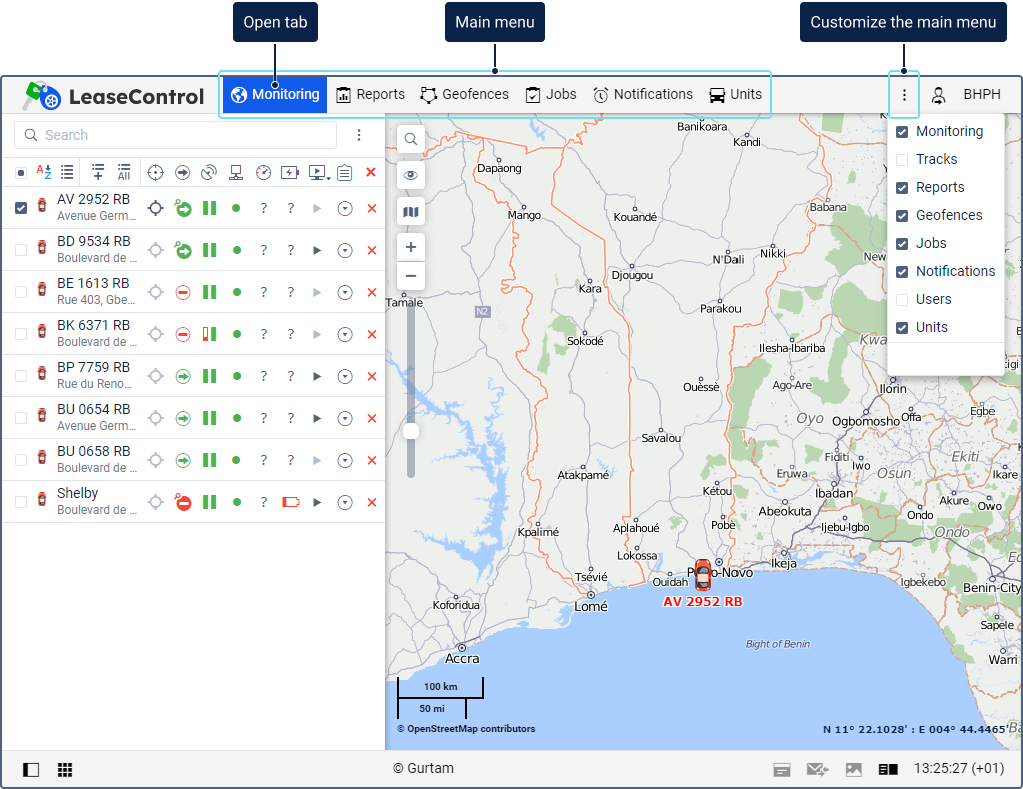This screenshot has height=789, width=1023.
Task: Toggle the left panel layout icon in footer
Action: point(31,769)
